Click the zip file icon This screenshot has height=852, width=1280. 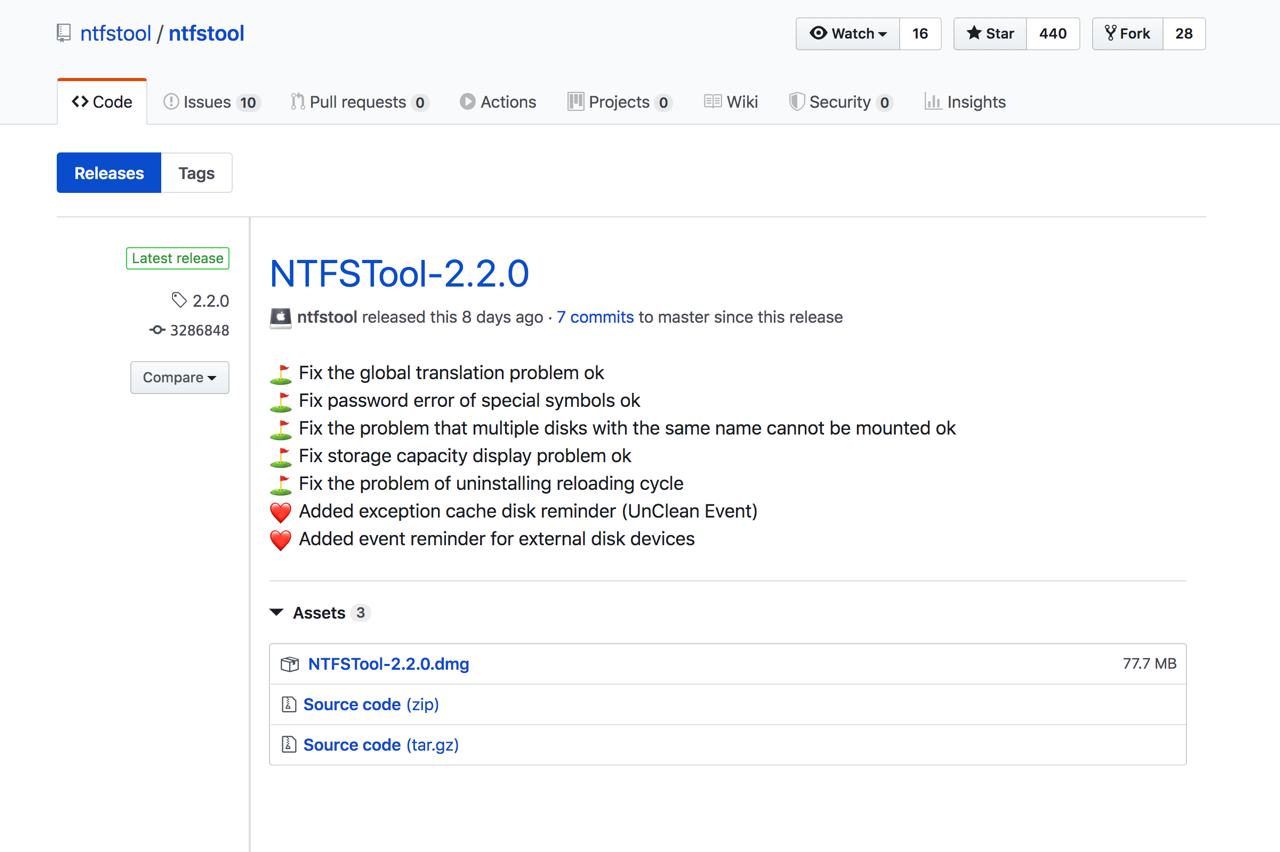click(289, 704)
